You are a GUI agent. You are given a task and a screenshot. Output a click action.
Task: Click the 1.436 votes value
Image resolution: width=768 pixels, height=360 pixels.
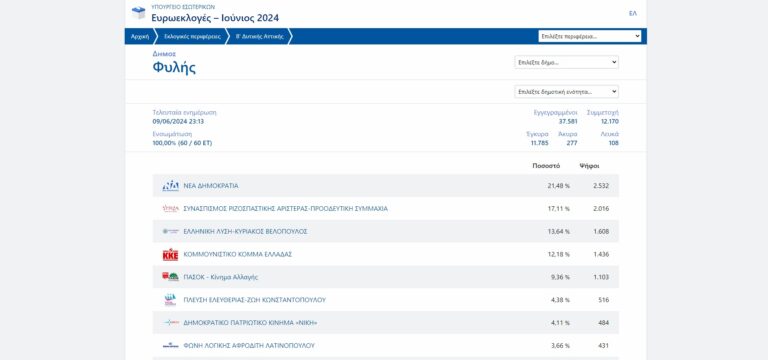(x=601, y=255)
